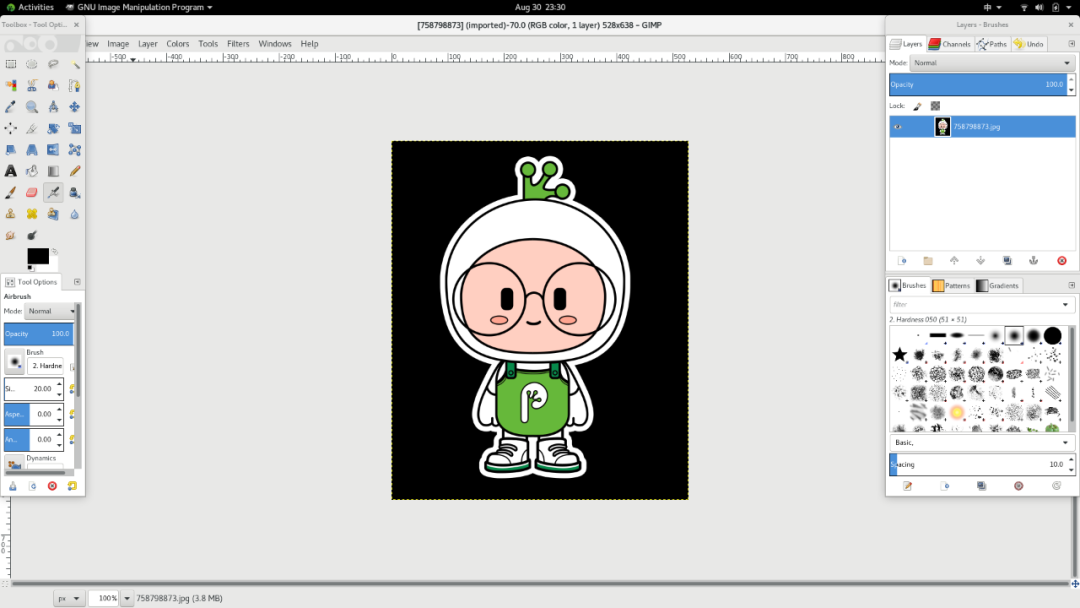
Task: Select the Cage Transform tool
Action: coord(74,149)
